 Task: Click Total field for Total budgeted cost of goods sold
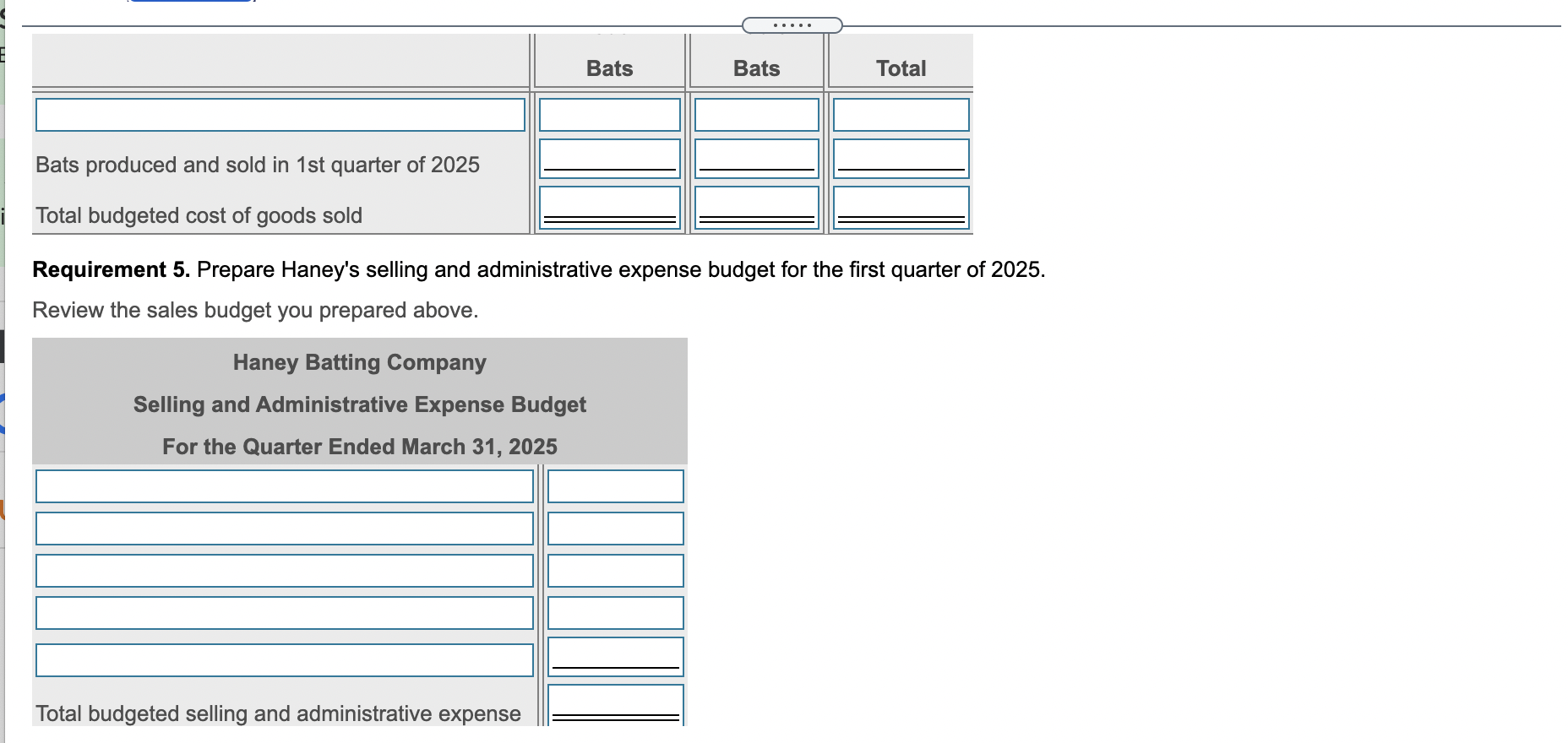[x=901, y=208]
